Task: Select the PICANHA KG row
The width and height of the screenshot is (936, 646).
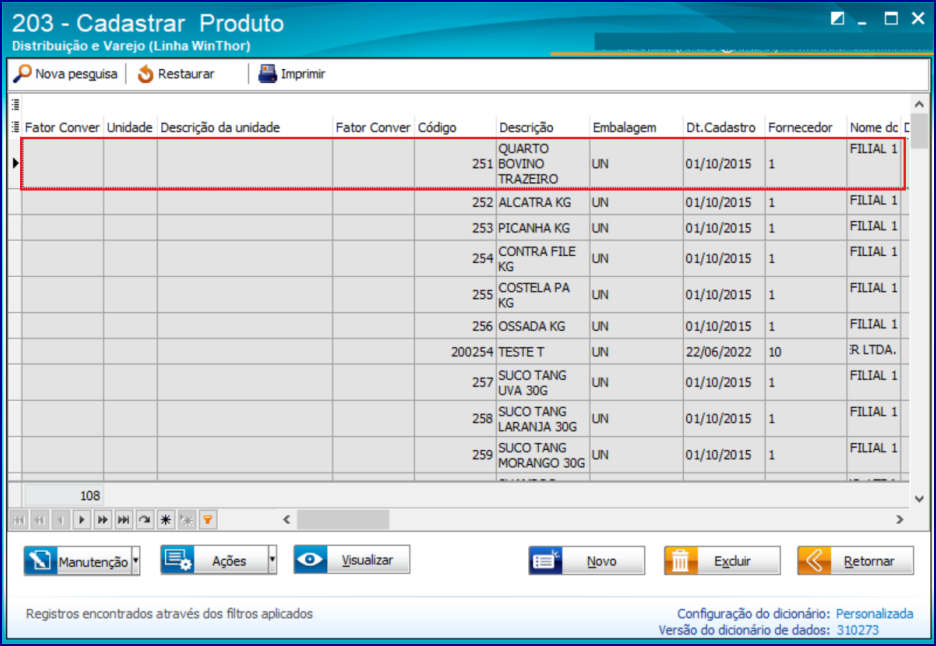Action: click(460, 228)
